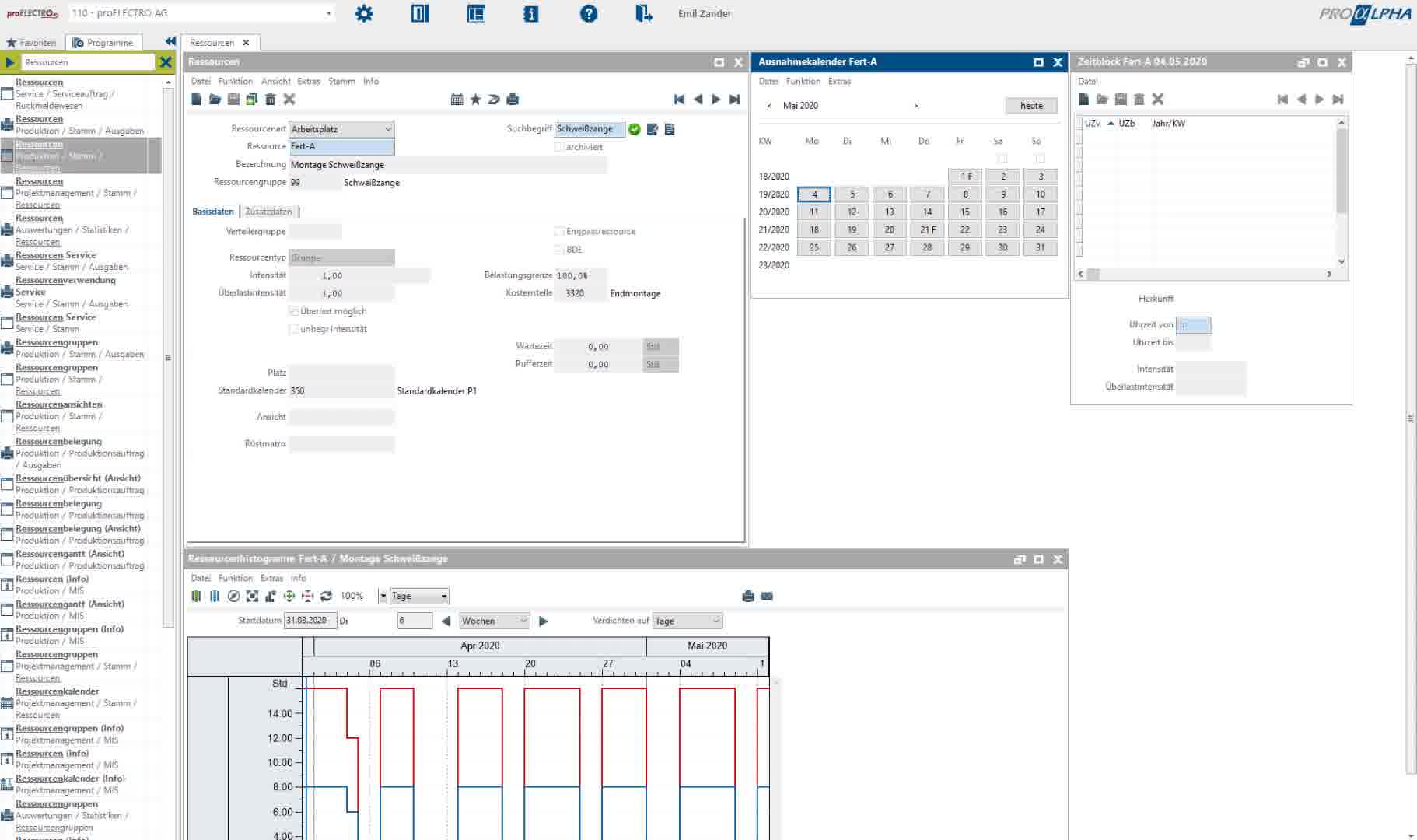Toggle unbegr. Intensität checkbox
This screenshot has height=840, width=1417.
tap(294, 329)
